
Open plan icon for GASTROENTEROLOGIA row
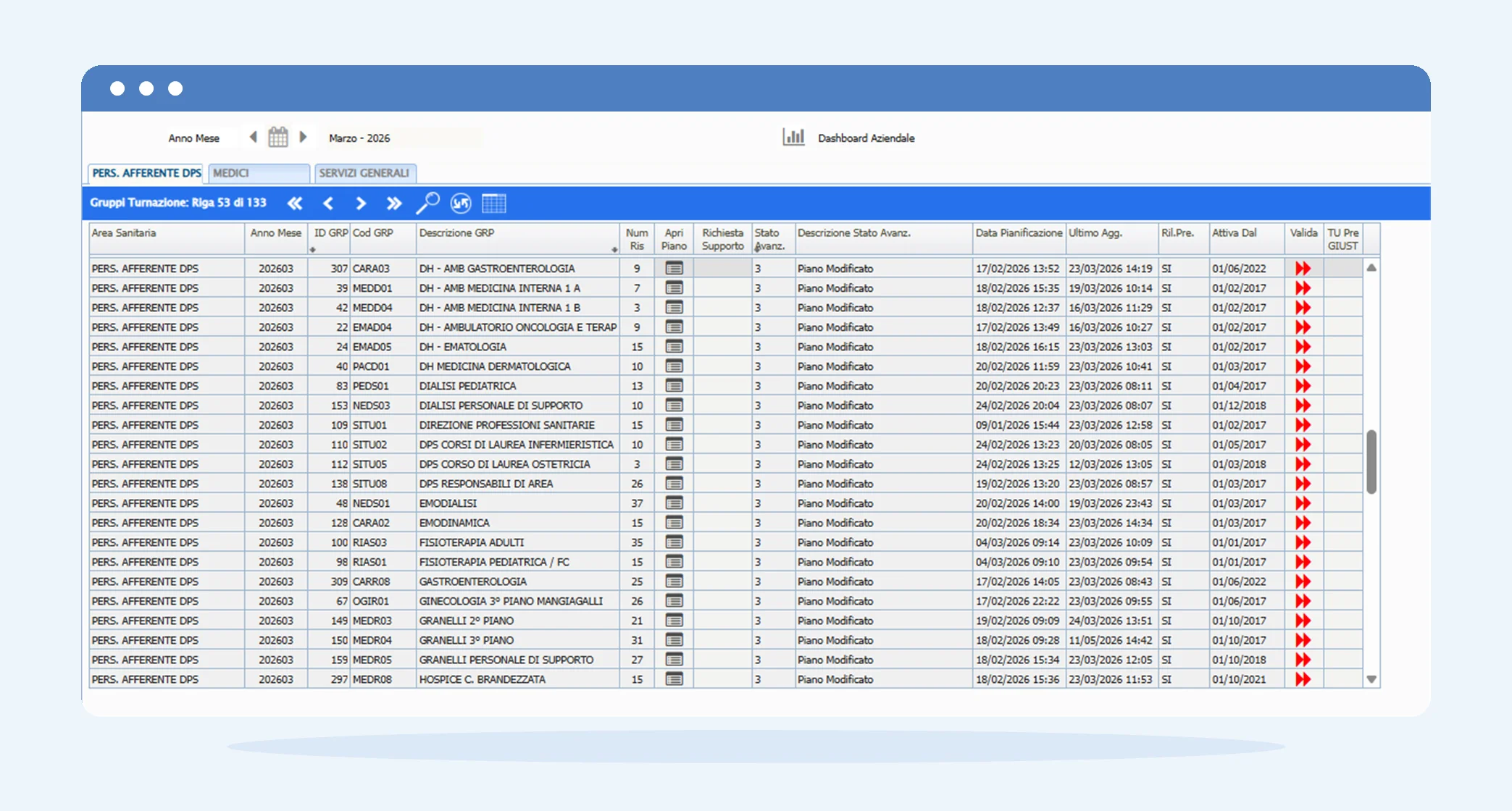pyautogui.click(x=674, y=581)
